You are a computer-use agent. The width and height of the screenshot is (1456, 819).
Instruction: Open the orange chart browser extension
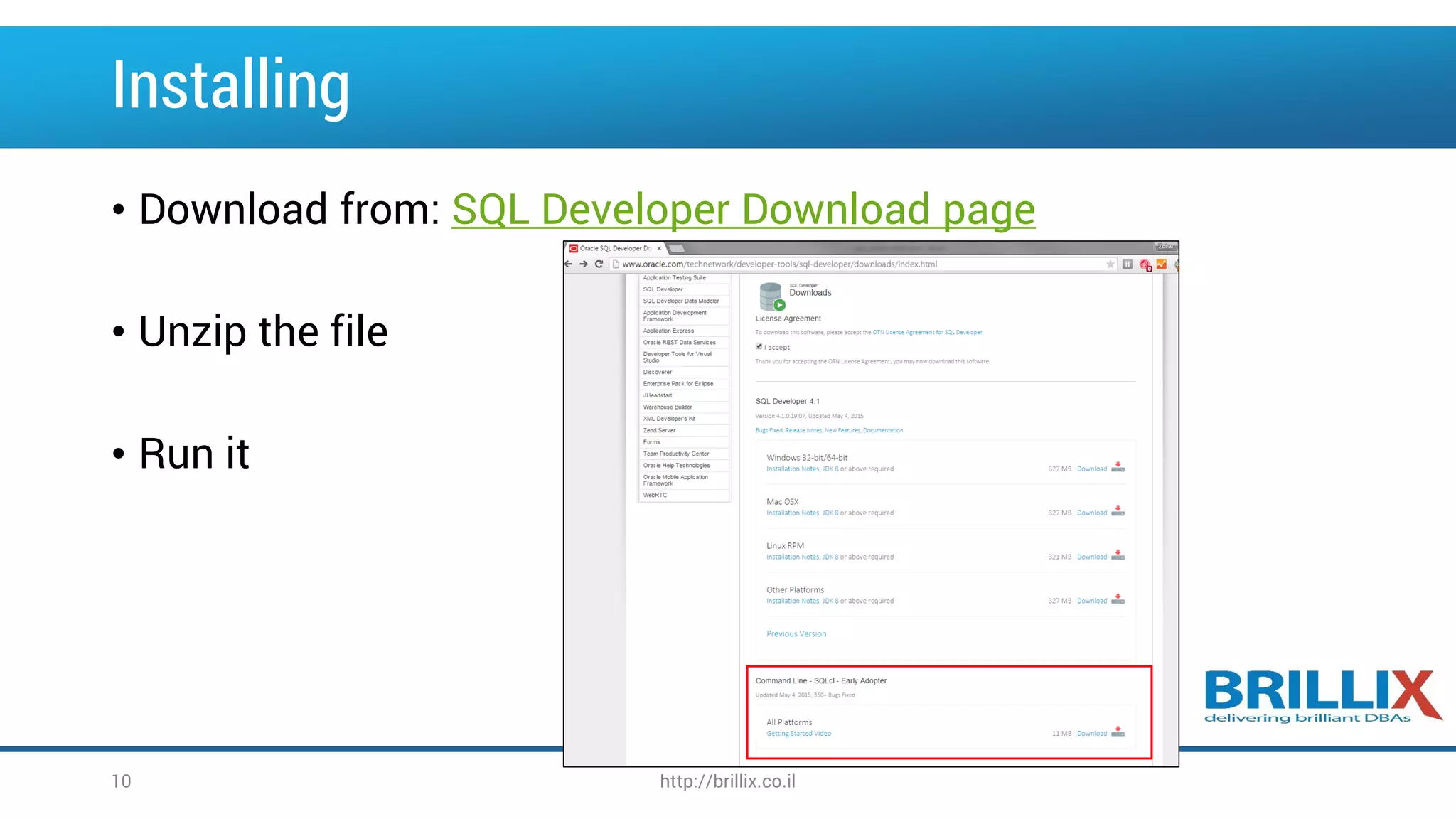point(1162,264)
